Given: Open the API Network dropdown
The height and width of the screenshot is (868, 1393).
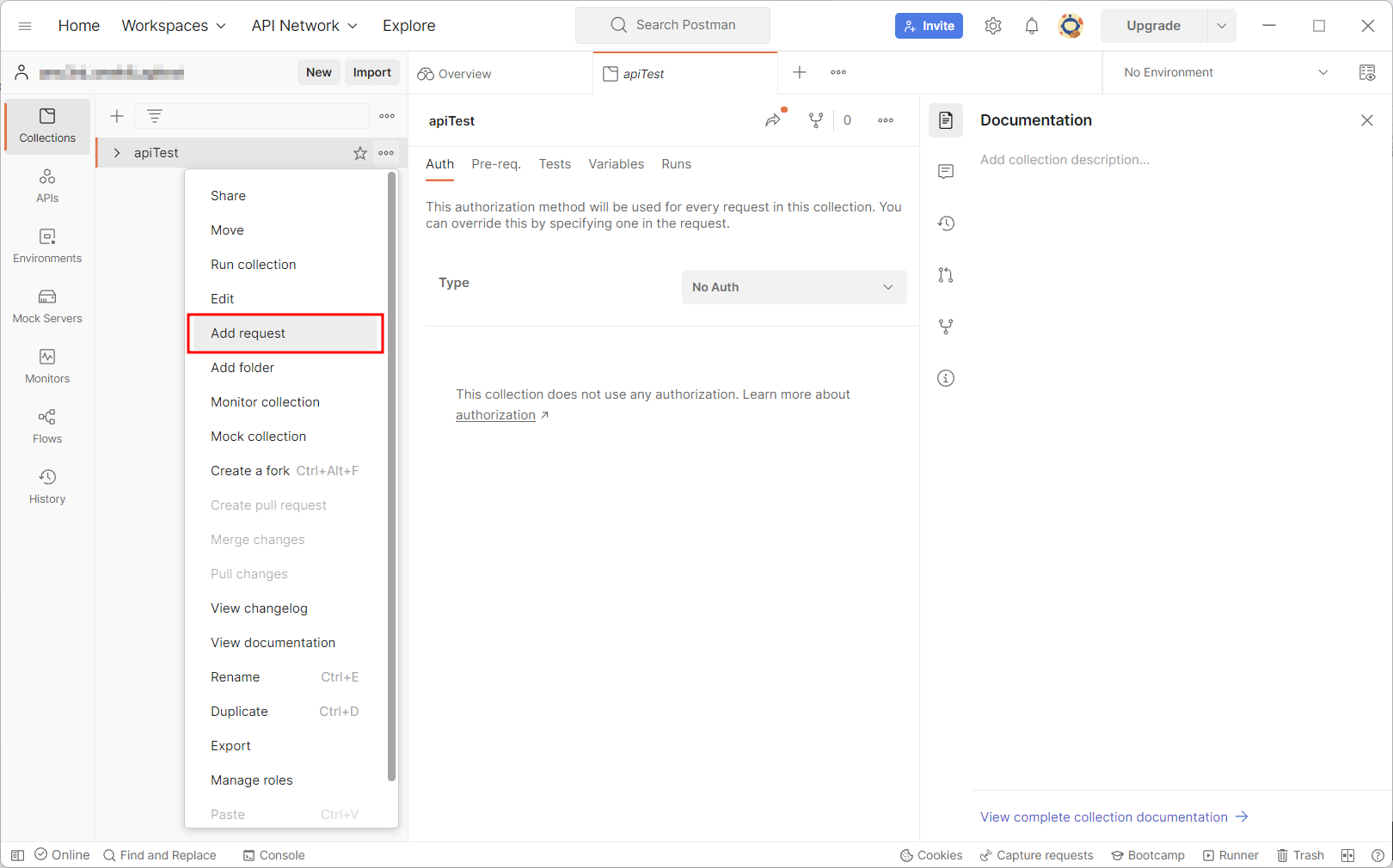Looking at the screenshot, I should pos(304,26).
